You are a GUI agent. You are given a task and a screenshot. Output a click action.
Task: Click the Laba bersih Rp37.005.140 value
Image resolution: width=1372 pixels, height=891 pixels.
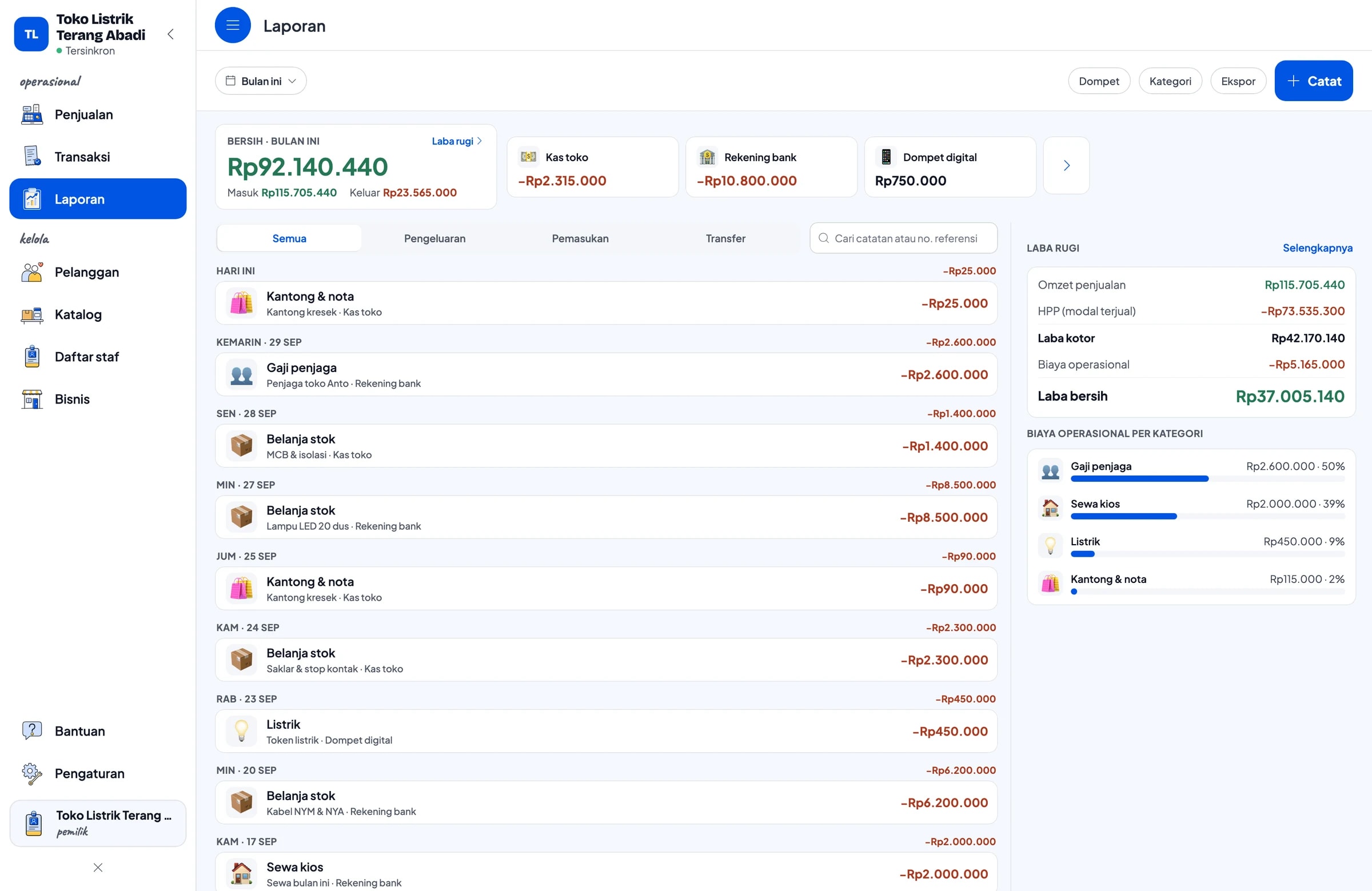pyautogui.click(x=1290, y=397)
